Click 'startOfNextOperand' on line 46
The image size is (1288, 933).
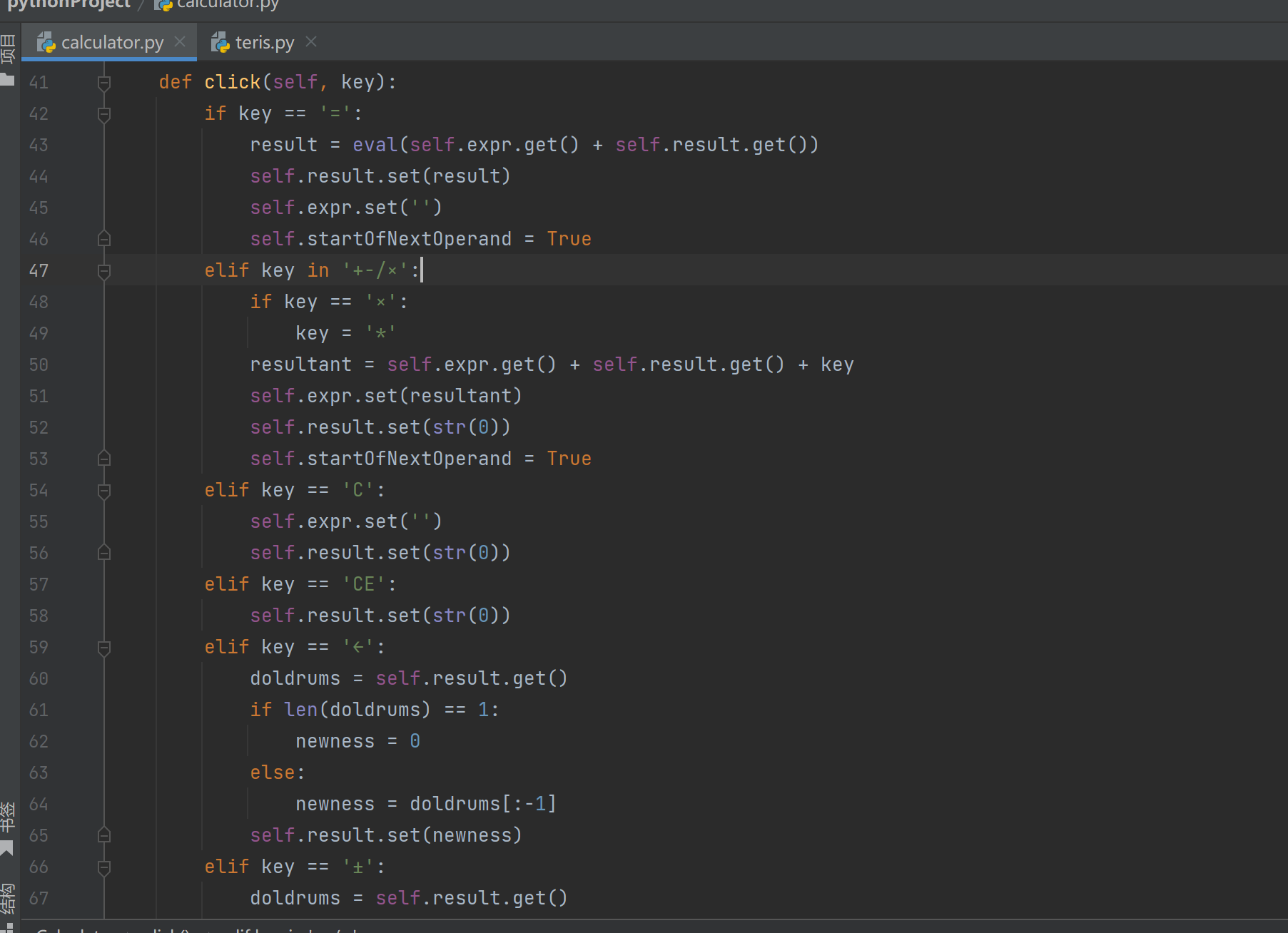tap(410, 239)
